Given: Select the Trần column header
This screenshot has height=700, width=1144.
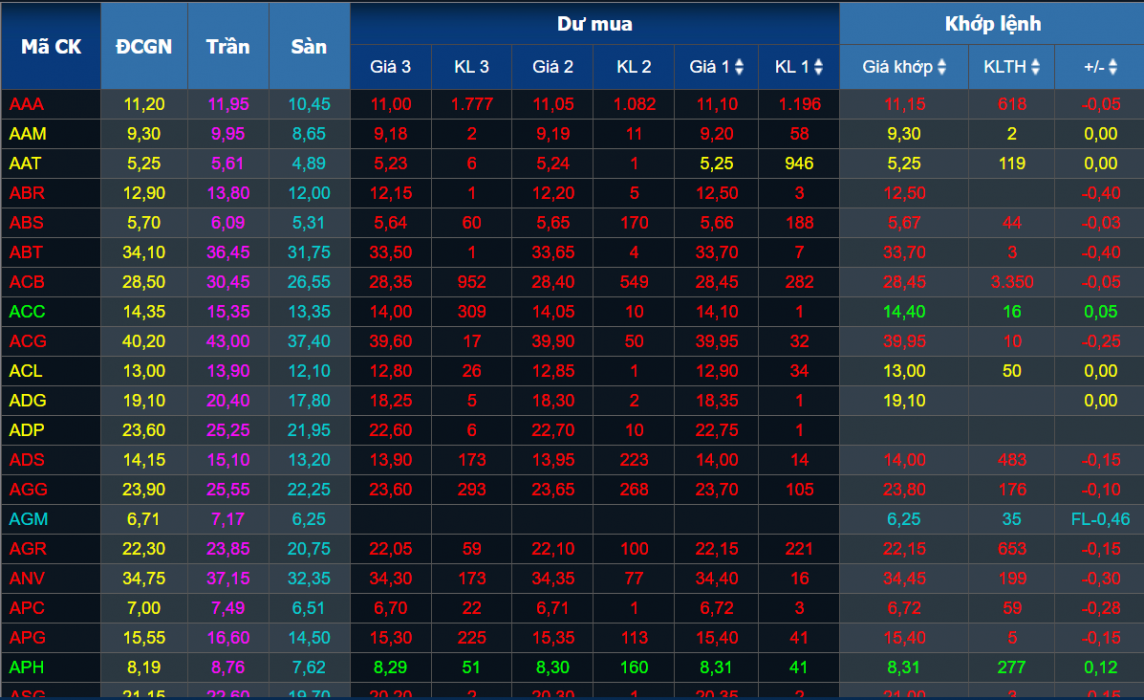Looking at the screenshot, I should (228, 47).
